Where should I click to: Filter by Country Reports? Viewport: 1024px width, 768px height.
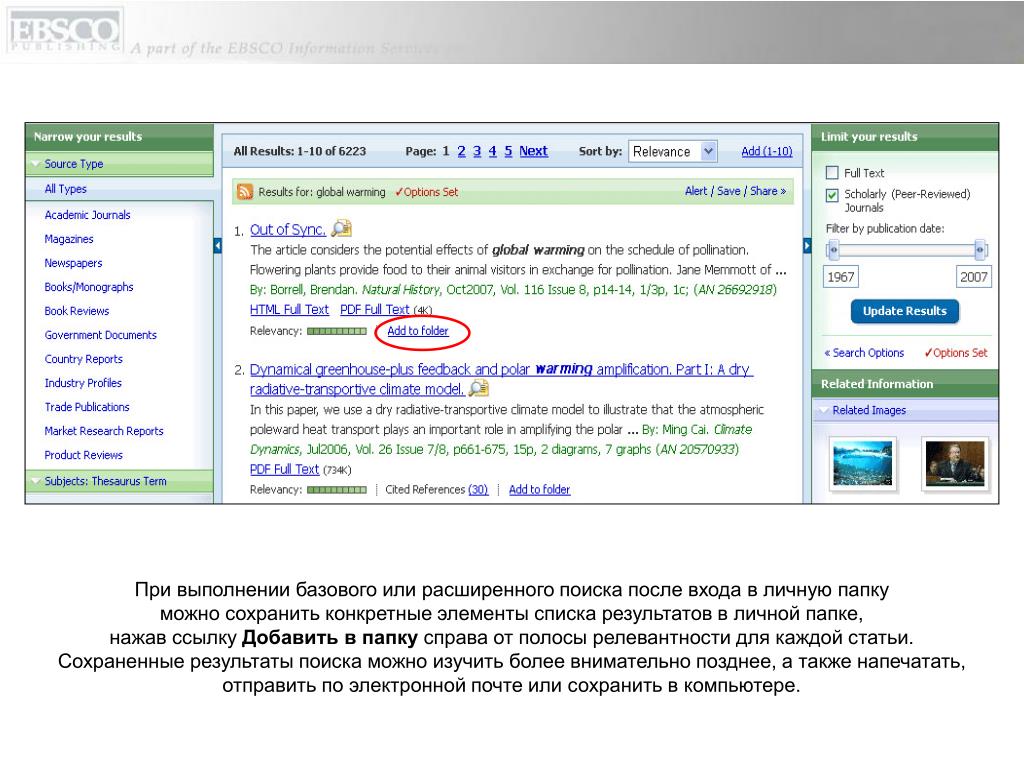tap(84, 359)
